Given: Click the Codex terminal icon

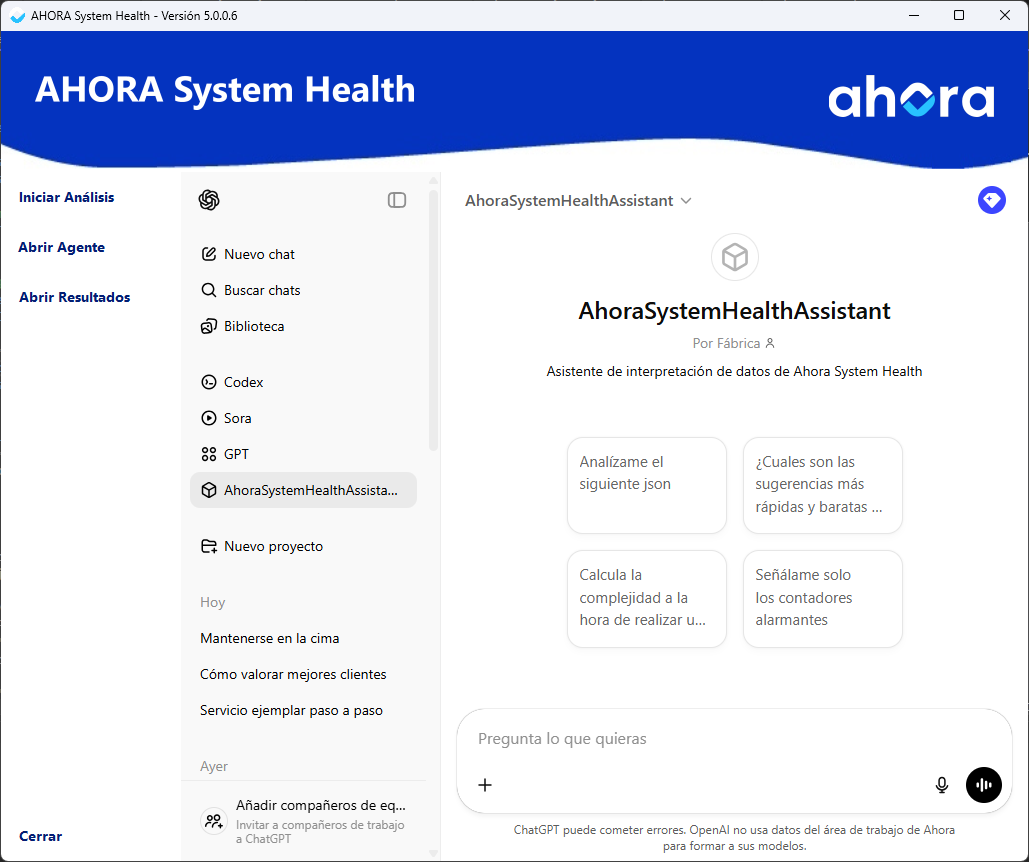Looking at the screenshot, I should 209,382.
